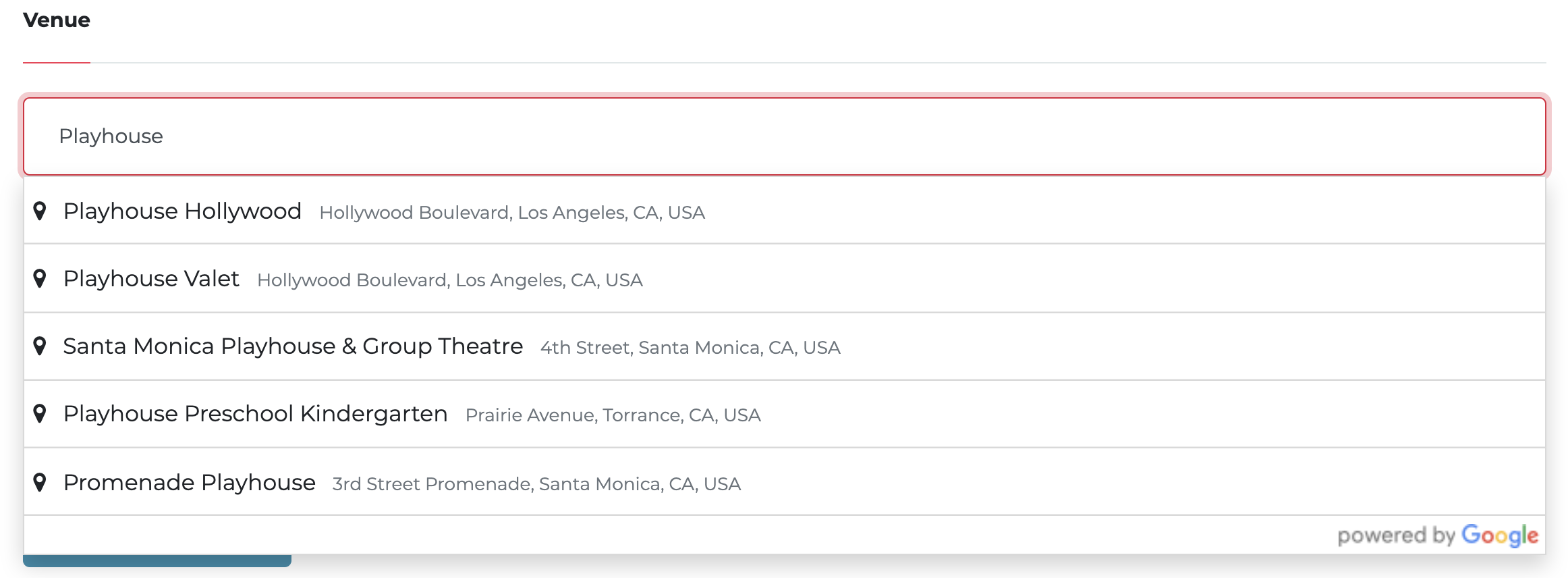The image size is (1568, 578).
Task: Choose Playhouse Valet from the suggestions
Action: coord(785,278)
